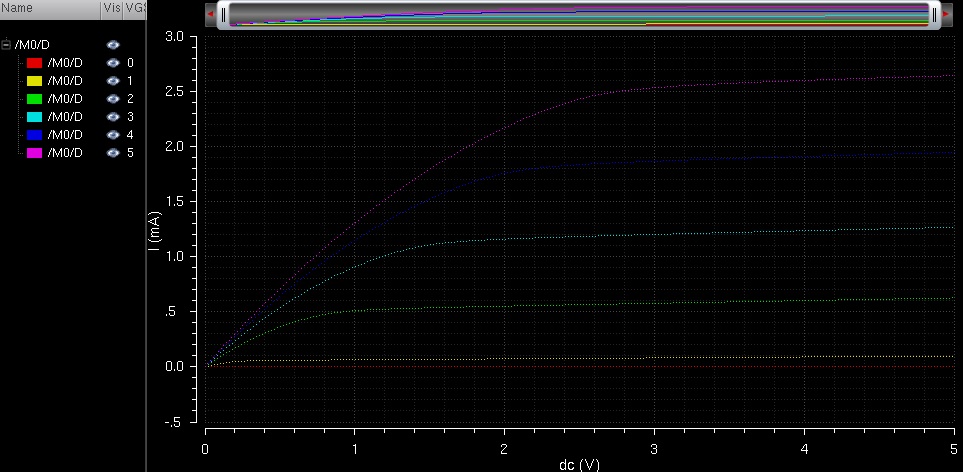Screen dimensions: 963x472
Task: Click the yellow color swatch of trace 1
Action: click(33, 81)
